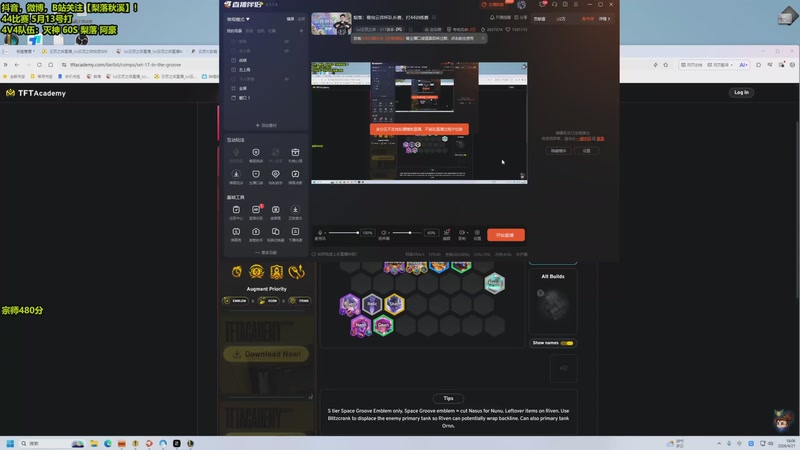
Task: Click the TFTAcademy logo
Action: pos(36,93)
